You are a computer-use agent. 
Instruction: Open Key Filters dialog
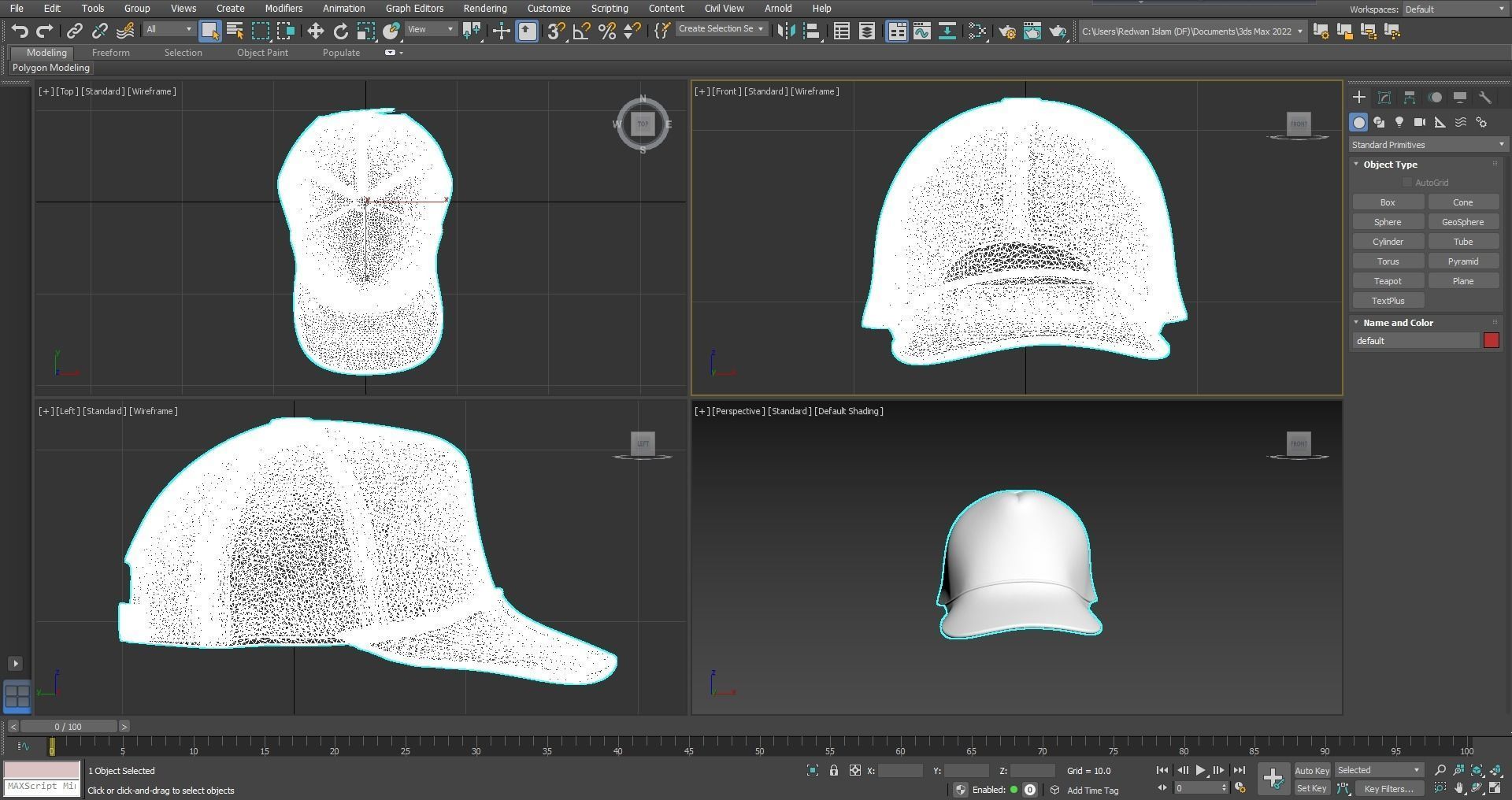click(1389, 788)
